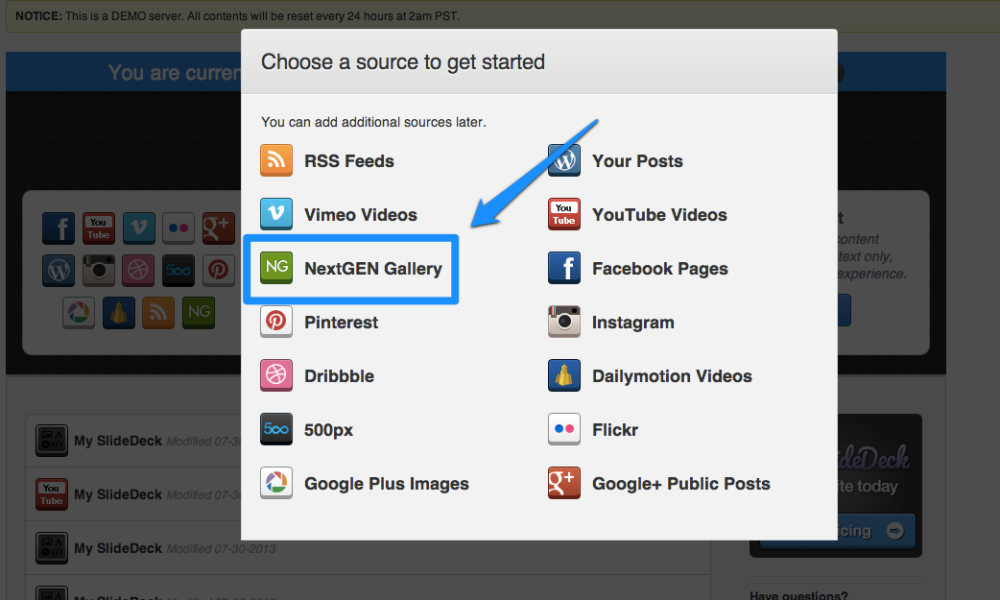Choose Google+ Public Posts label
This screenshot has width=1000, height=600.
click(681, 484)
